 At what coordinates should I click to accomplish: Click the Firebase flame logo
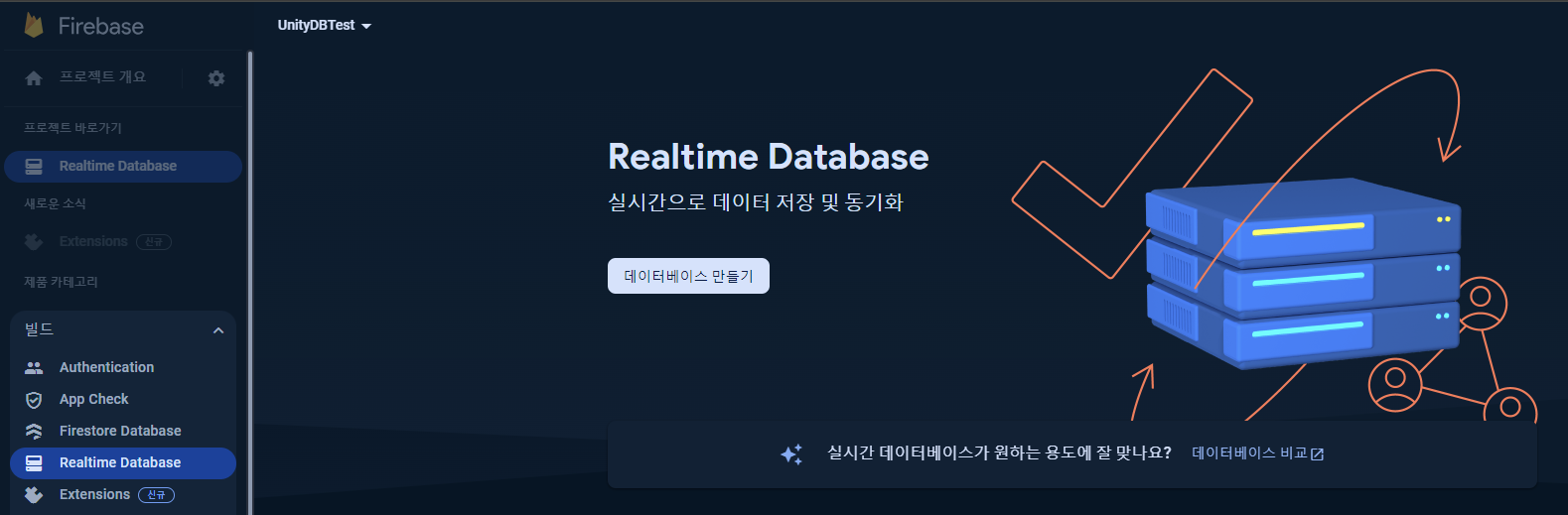coord(34,26)
